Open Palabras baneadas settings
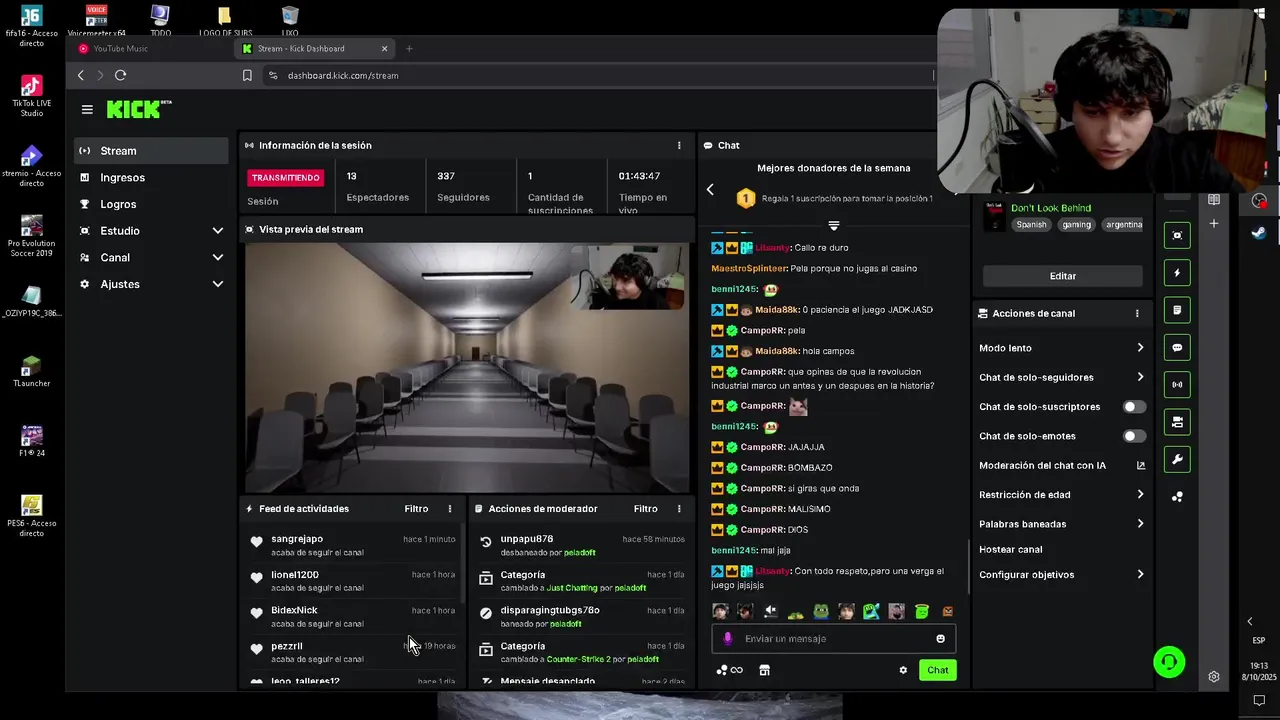The width and height of the screenshot is (1280, 720). [x=1061, y=524]
